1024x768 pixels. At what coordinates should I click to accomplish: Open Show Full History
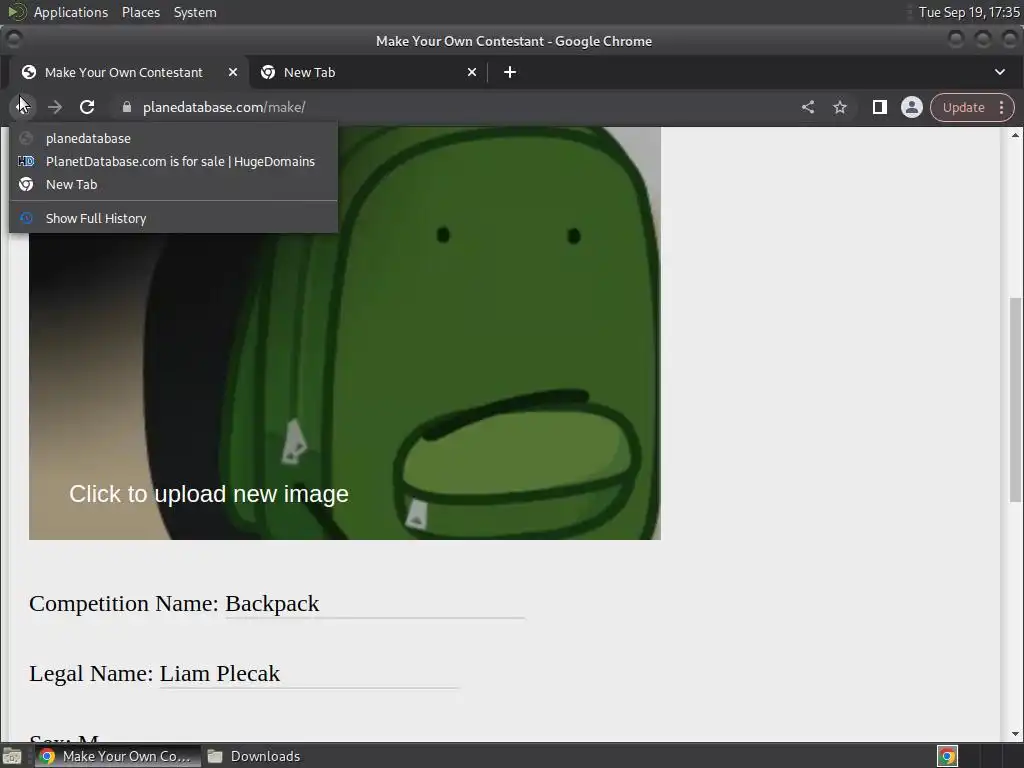pos(174,219)
